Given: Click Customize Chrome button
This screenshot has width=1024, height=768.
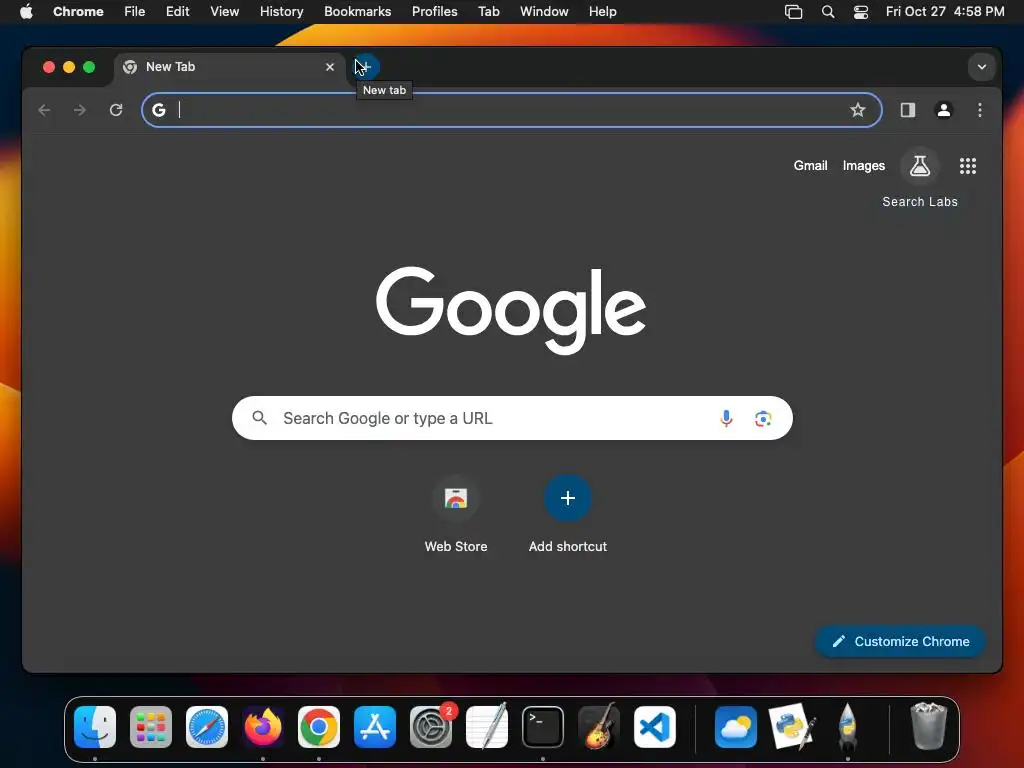Looking at the screenshot, I should coord(900,641).
